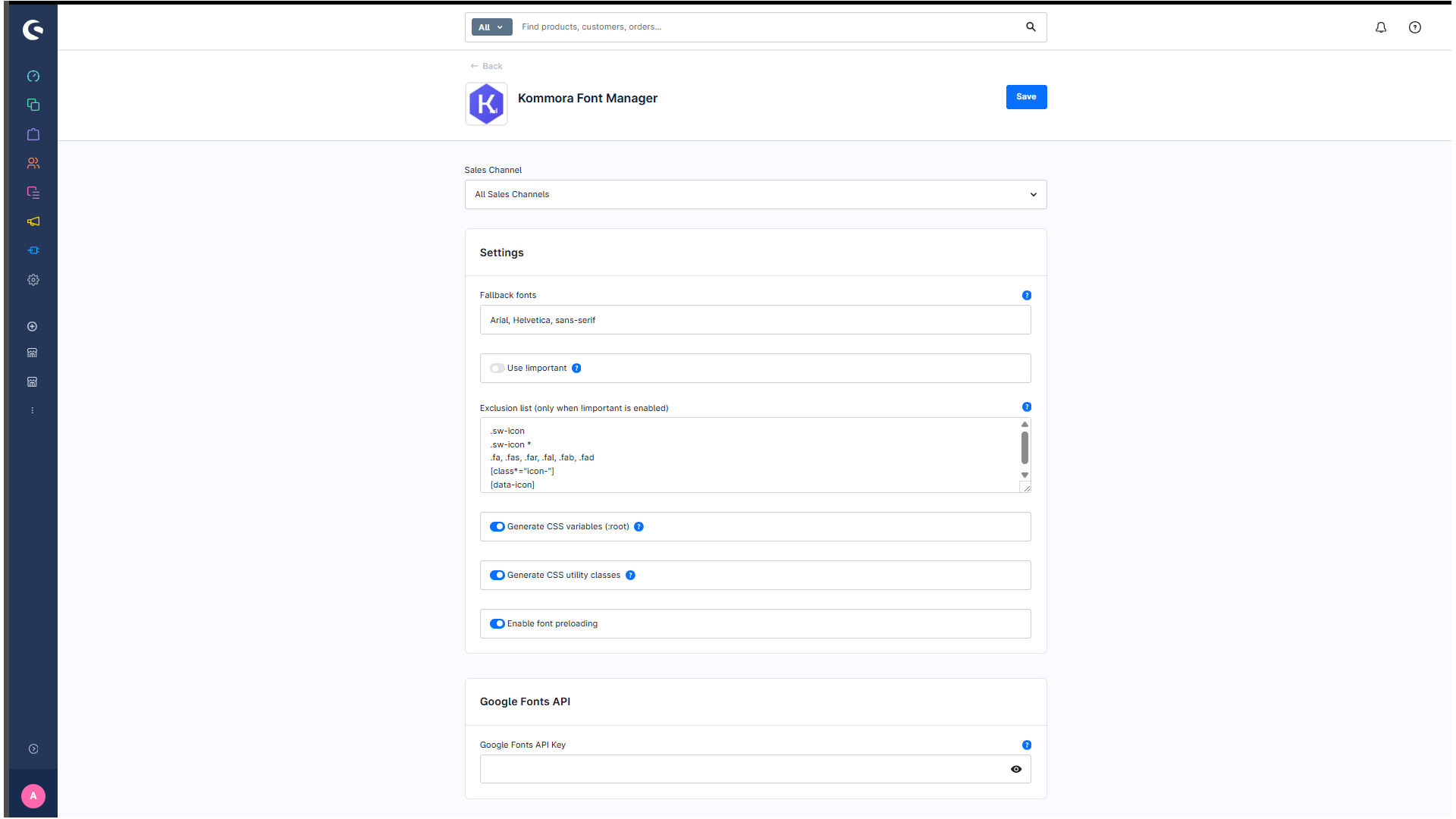
Task: Click inside the Exclusion list textarea
Action: tap(751, 455)
